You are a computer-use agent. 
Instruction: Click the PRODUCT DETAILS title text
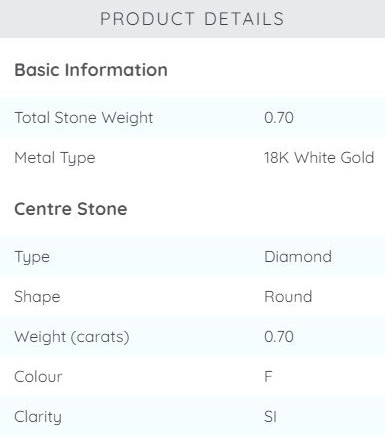point(192,19)
